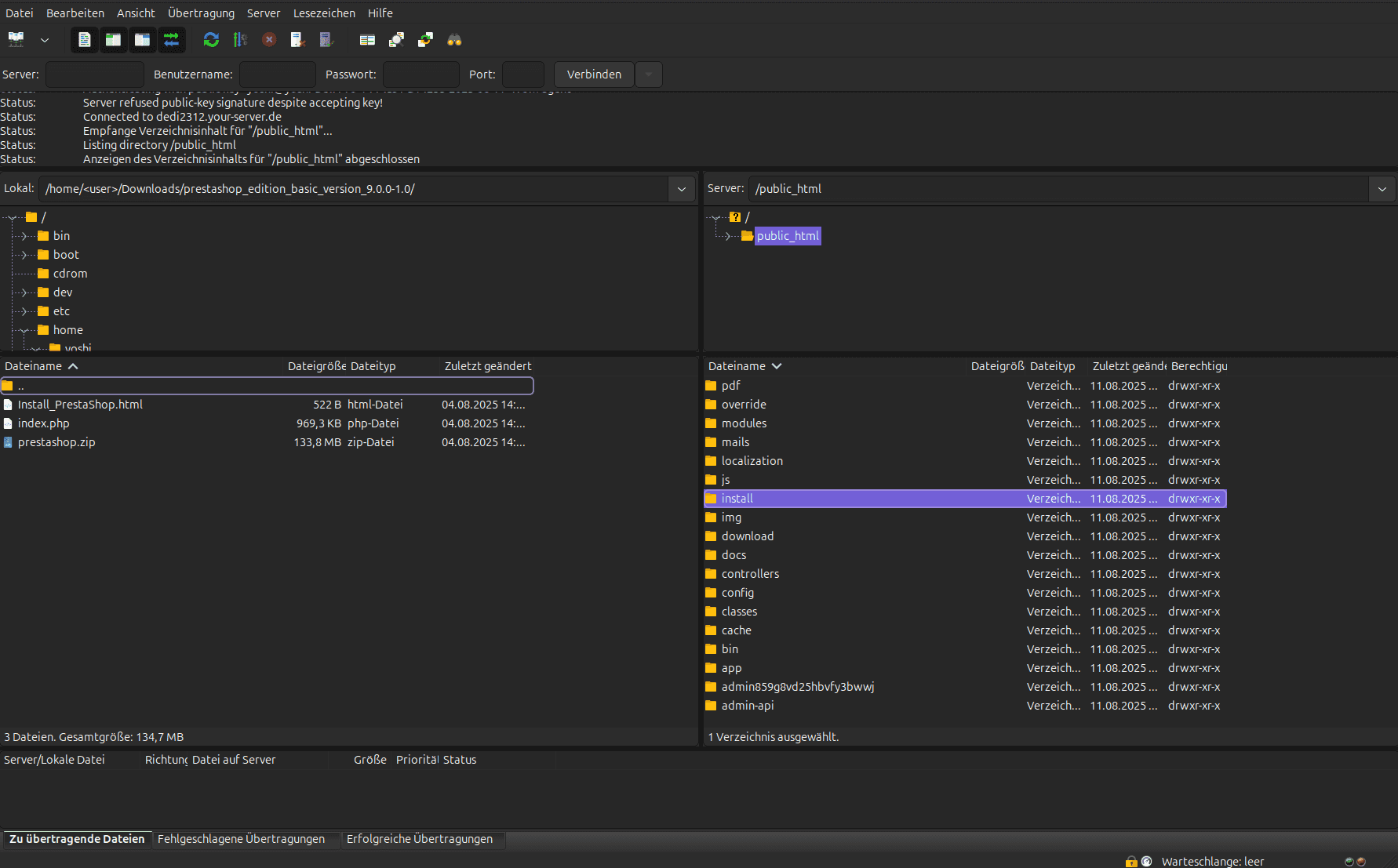
Task: Open the Übertragung menu
Action: [201, 13]
